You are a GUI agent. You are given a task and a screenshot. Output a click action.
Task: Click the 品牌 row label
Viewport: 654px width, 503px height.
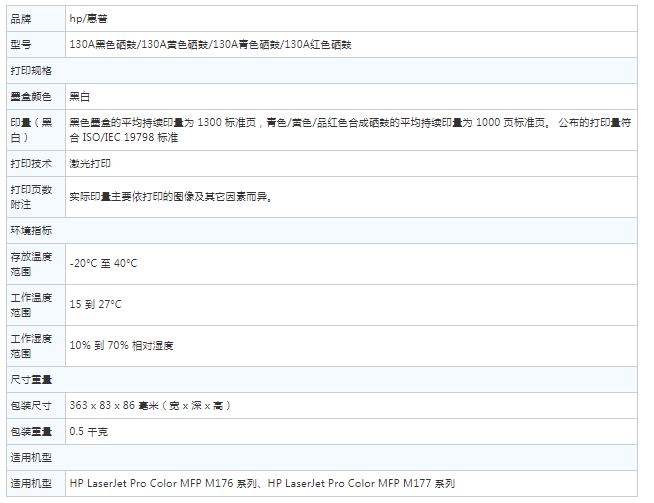[x=21, y=18]
